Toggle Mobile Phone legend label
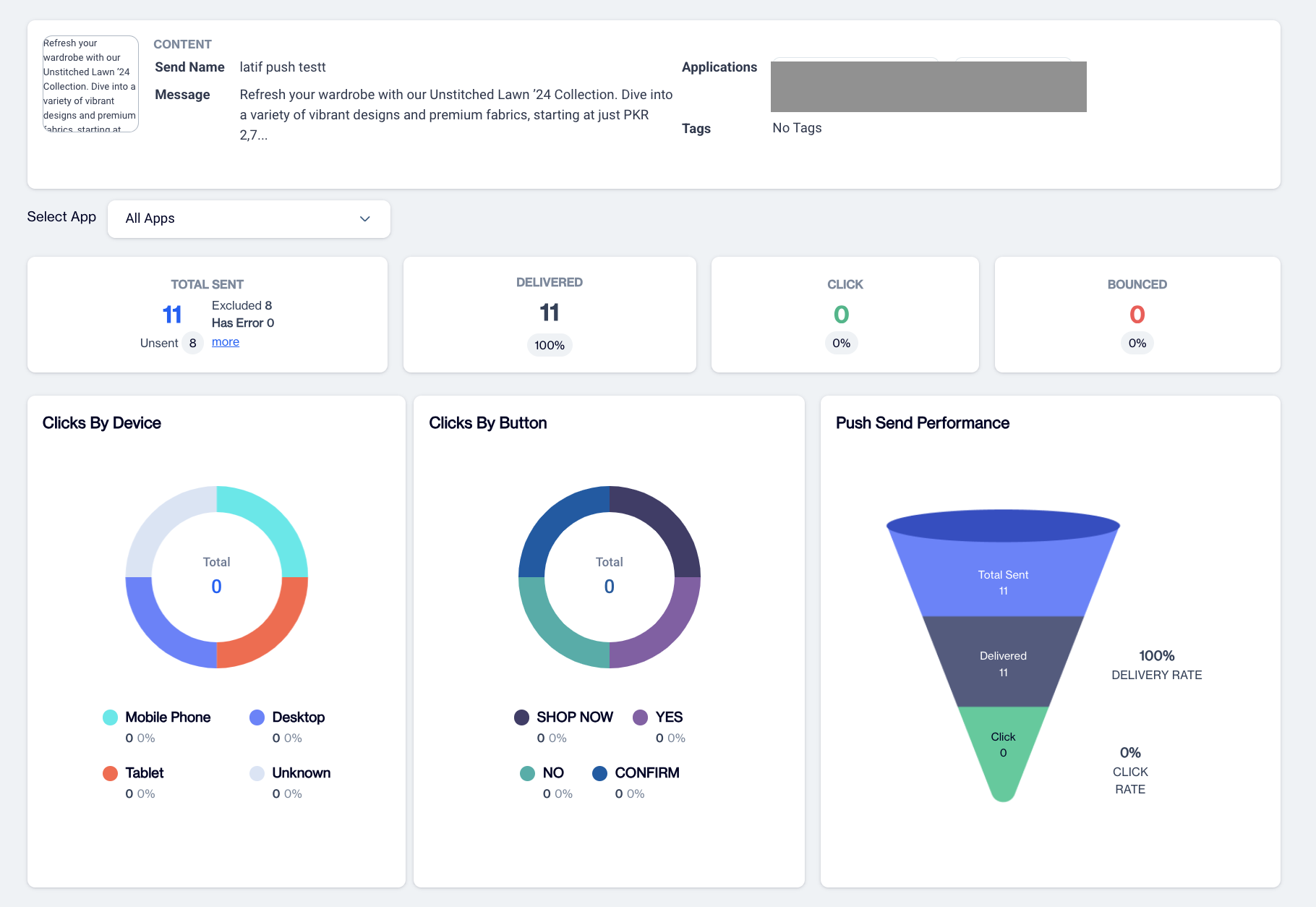 click(168, 717)
